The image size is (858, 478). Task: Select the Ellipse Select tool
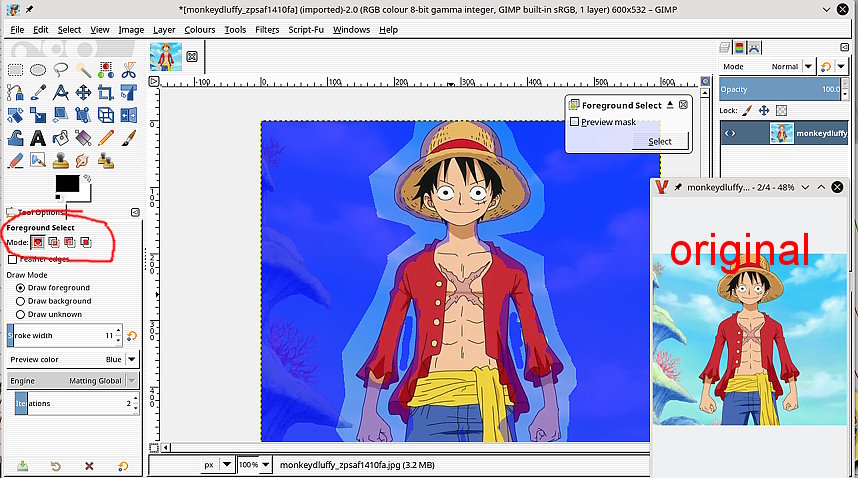(x=38, y=70)
